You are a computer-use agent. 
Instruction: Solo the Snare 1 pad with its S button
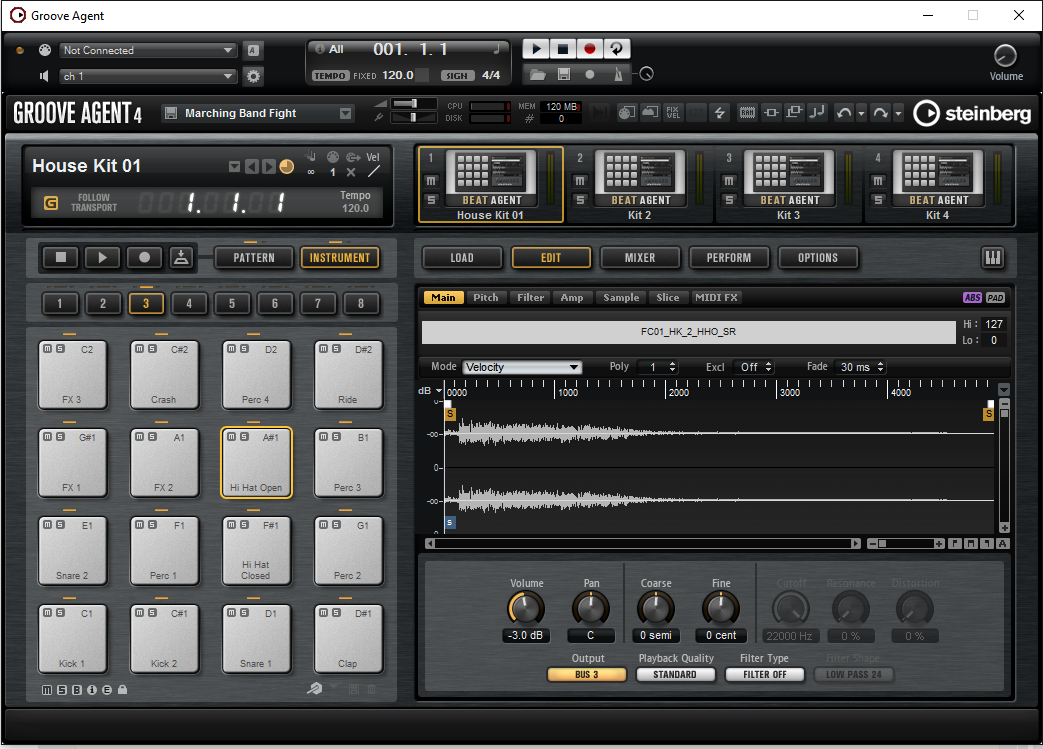[x=244, y=613]
